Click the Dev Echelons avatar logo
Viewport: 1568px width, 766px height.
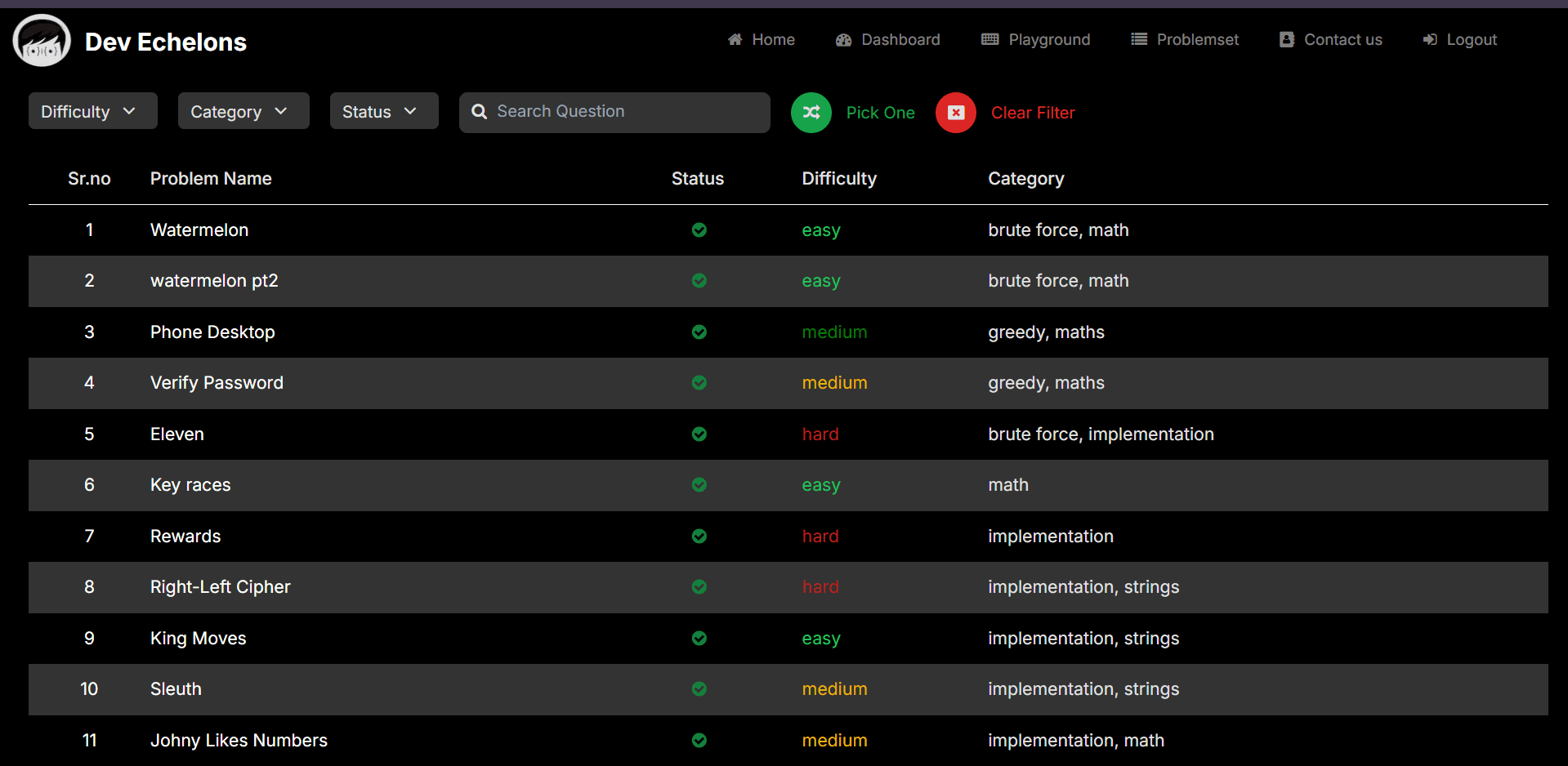point(42,41)
